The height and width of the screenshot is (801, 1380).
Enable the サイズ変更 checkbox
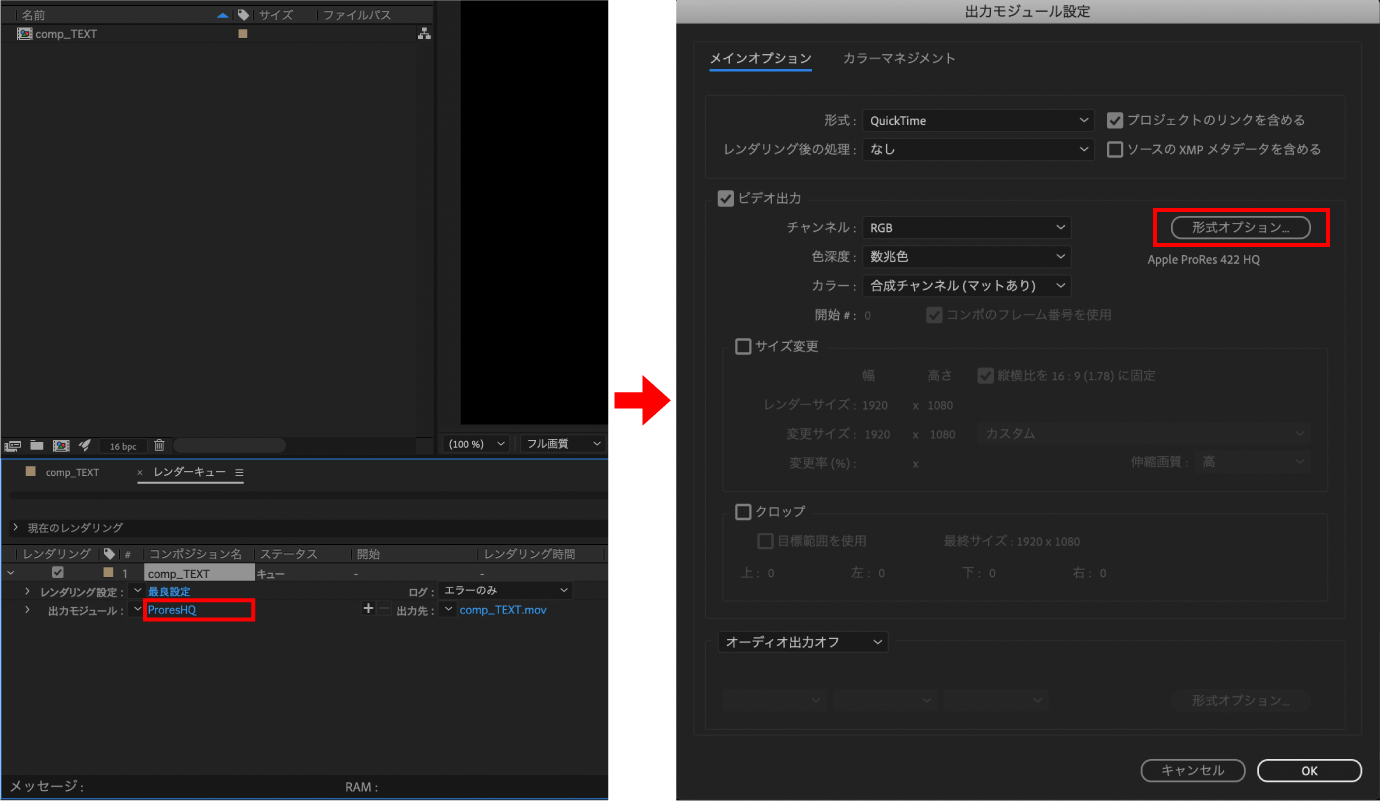743,347
